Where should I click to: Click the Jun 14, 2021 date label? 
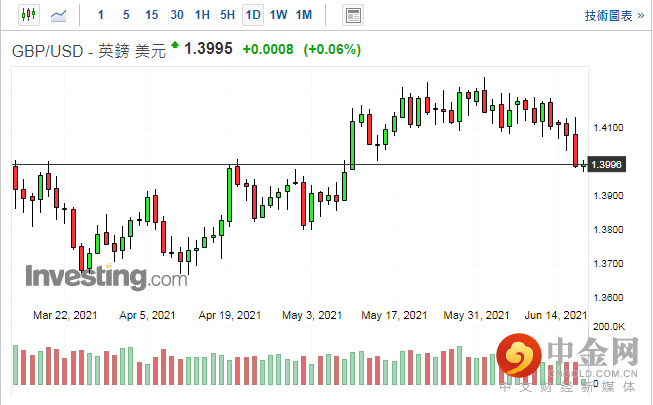point(556,315)
